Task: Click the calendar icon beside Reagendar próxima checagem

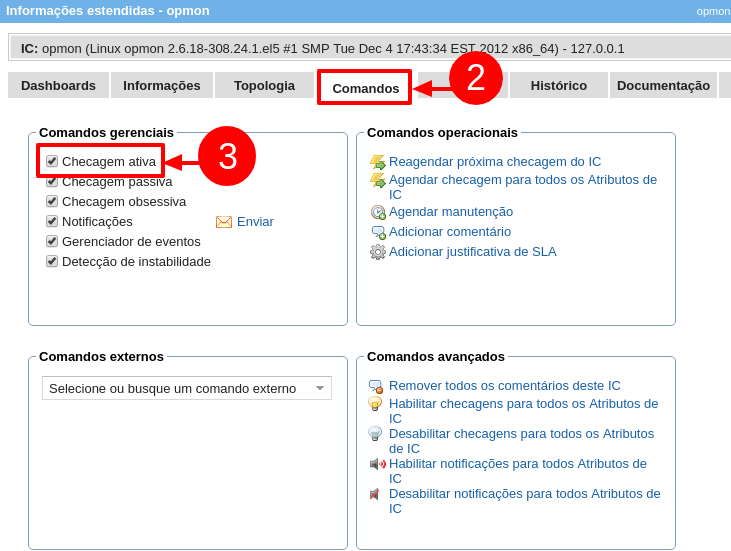Action: coord(377,162)
